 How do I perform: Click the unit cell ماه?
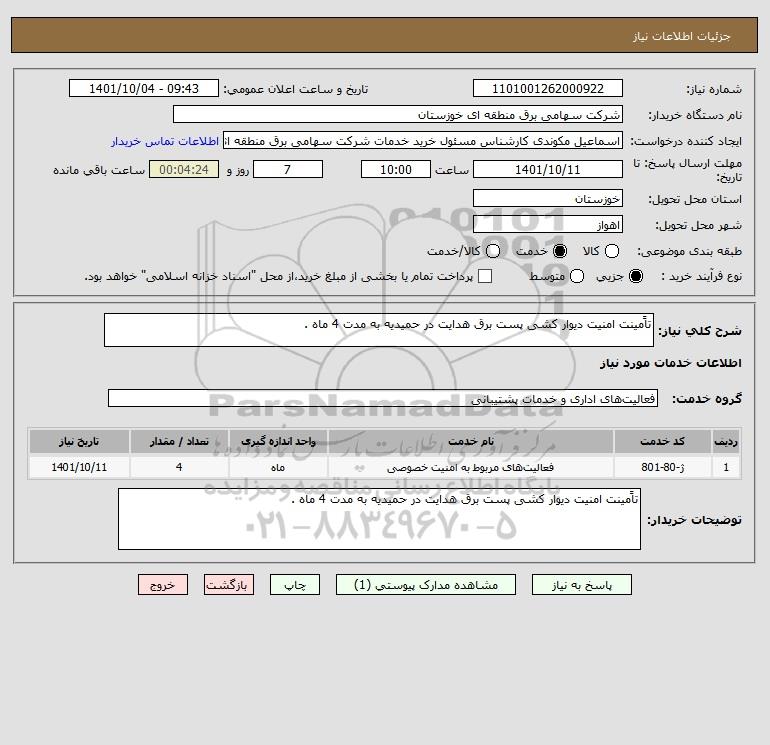tap(278, 467)
